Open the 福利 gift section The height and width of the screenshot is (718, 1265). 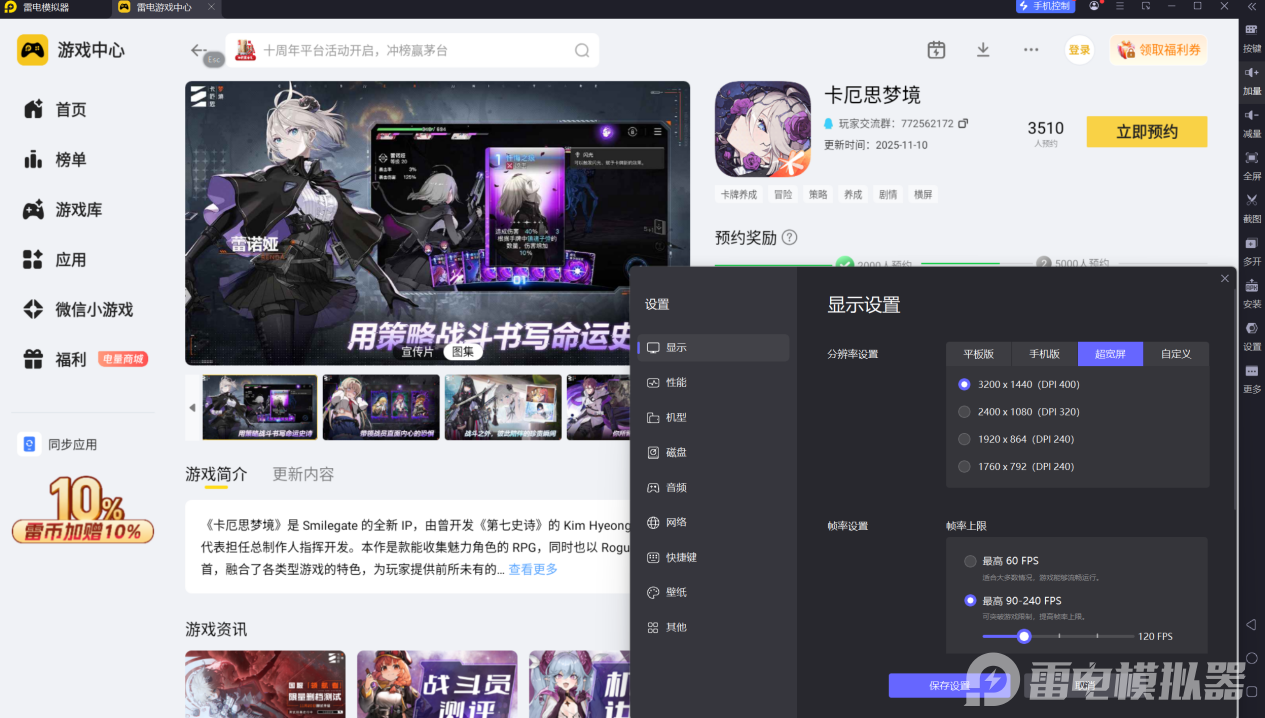(x=55, y=359)
